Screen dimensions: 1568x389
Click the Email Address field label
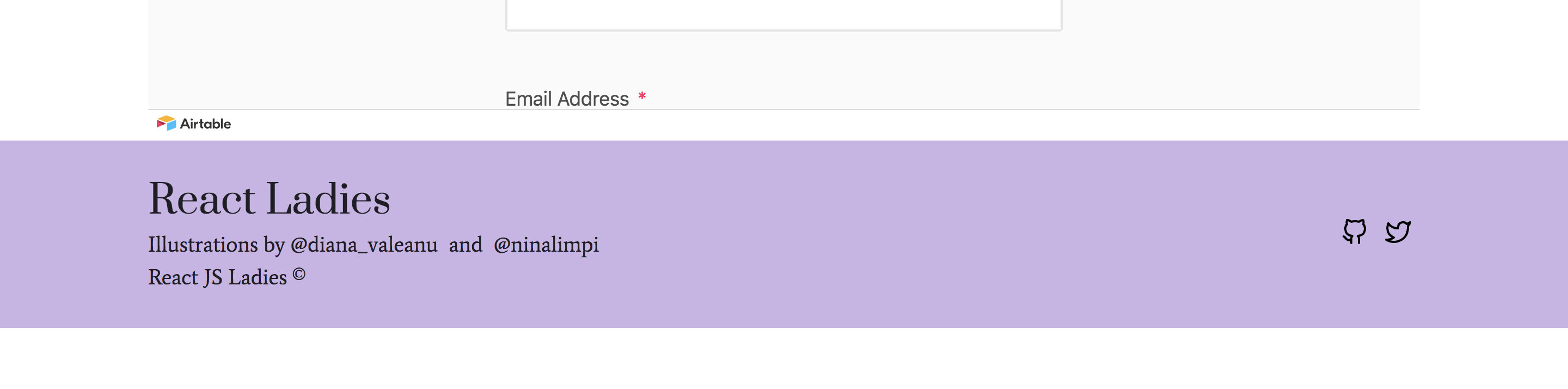click(x=567, y=99)
